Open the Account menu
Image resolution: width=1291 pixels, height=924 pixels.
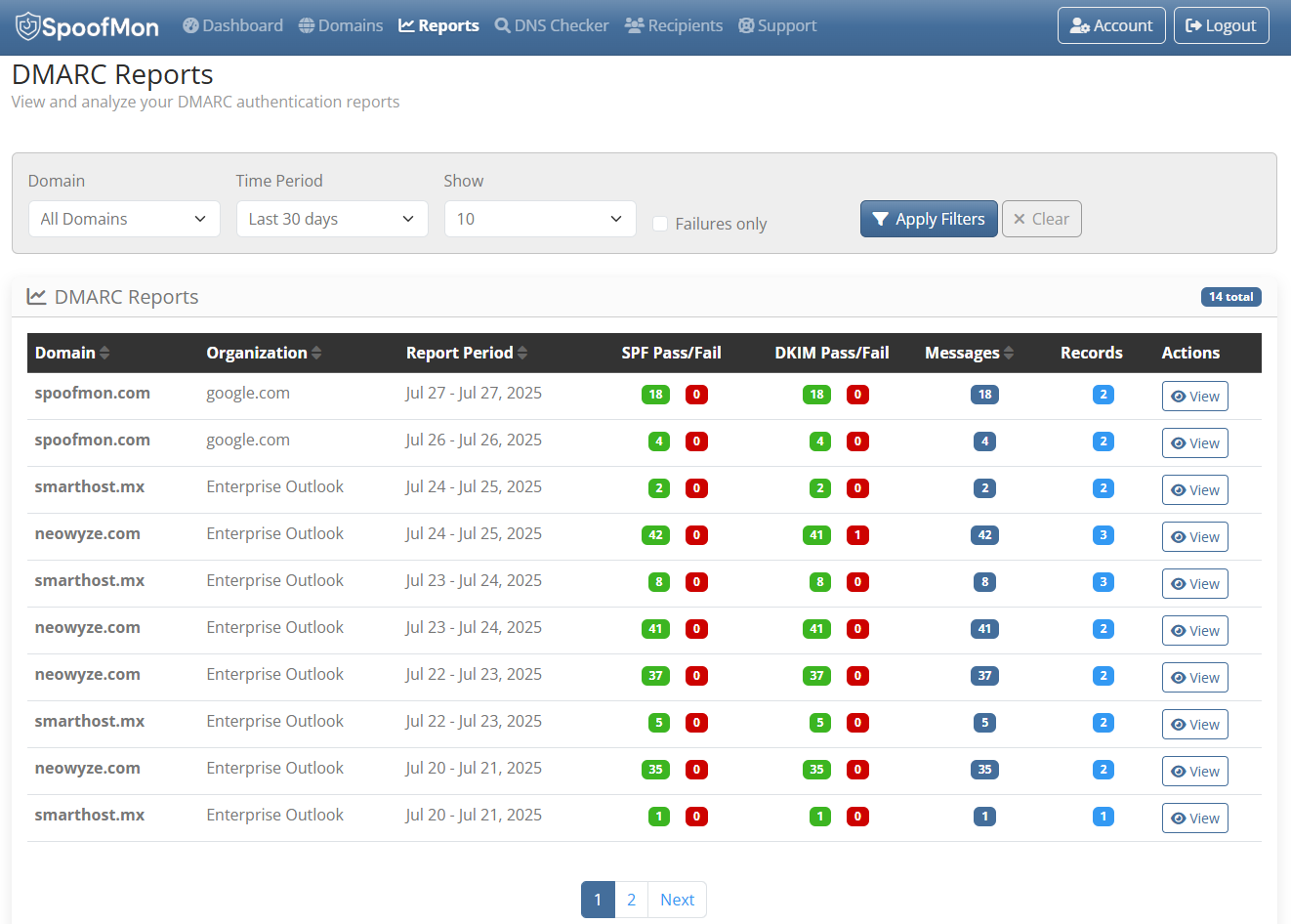(1110, 25)
